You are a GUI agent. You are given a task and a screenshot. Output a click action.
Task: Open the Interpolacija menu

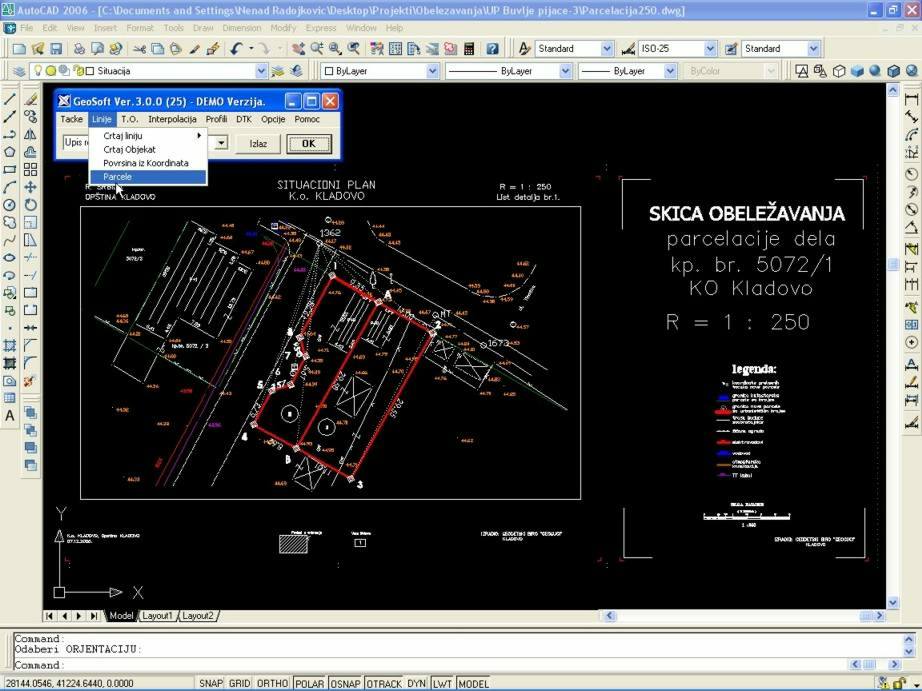tap(172, 119)
